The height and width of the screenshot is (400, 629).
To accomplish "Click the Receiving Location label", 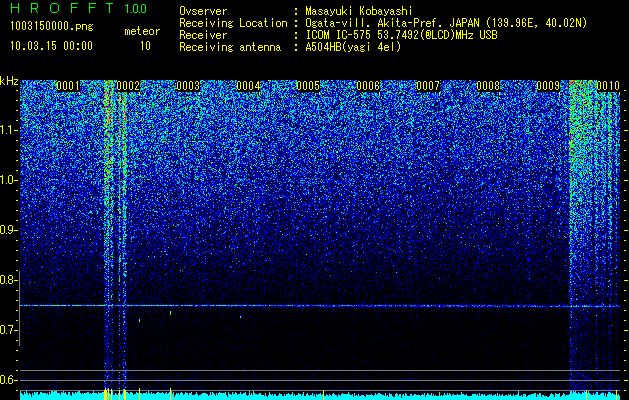I will pos(233,23).
